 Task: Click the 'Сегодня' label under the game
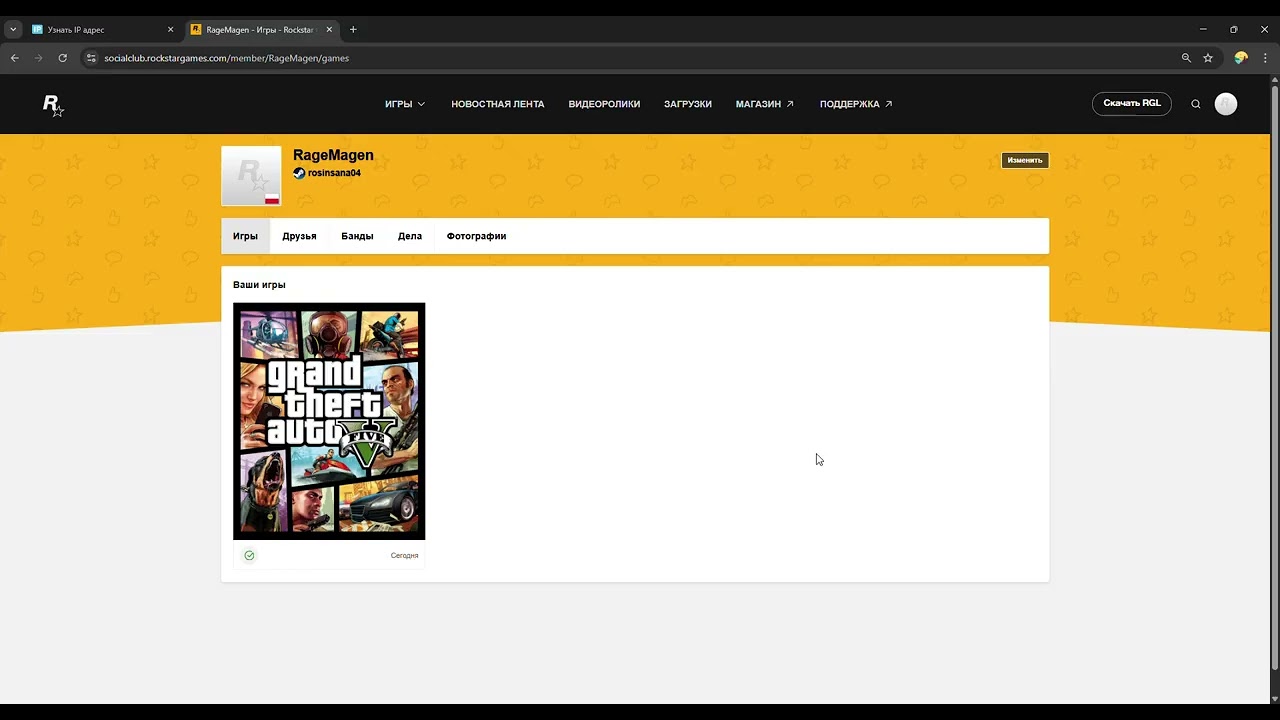point(404,555)
